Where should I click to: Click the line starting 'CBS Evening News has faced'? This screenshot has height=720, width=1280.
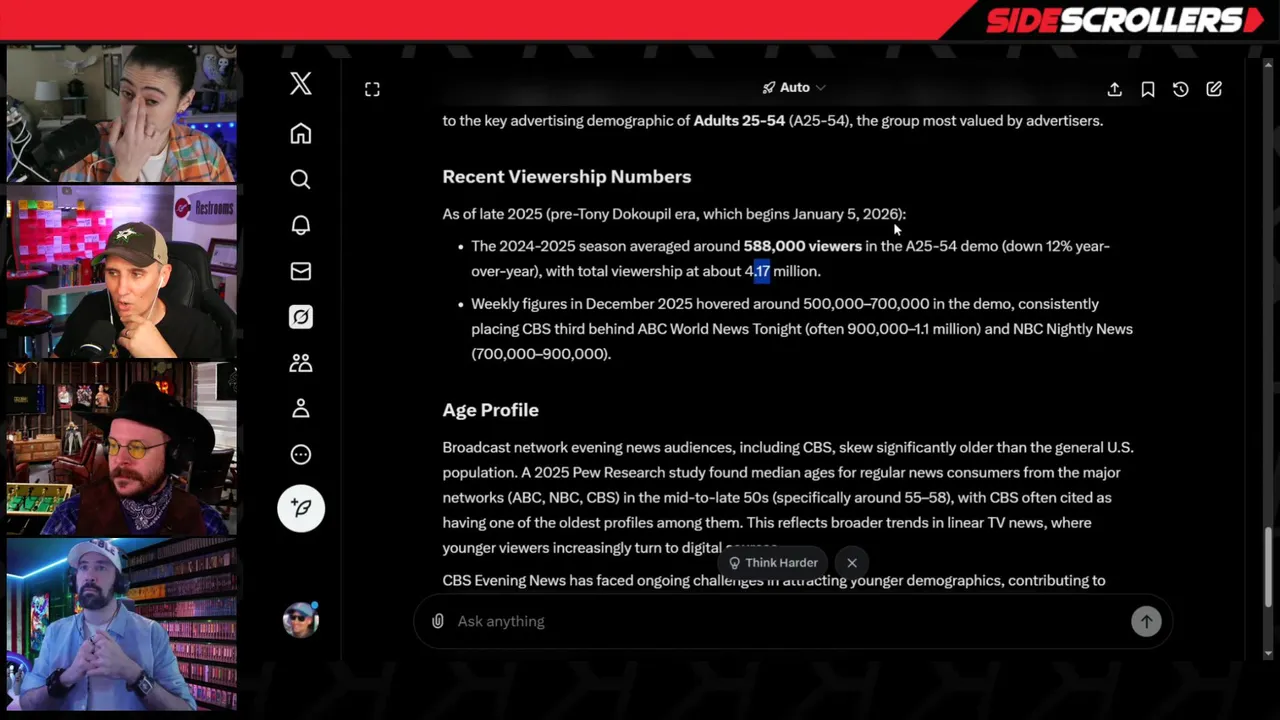click(x=774, y=581)
